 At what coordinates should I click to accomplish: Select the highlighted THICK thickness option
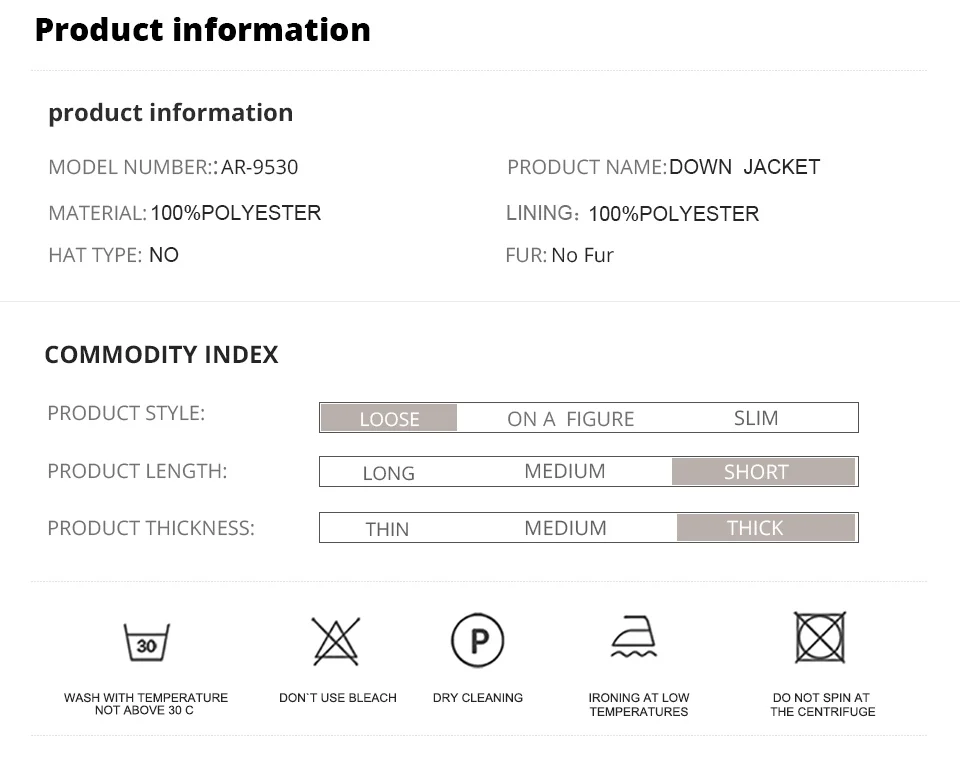tap(766, 528)
